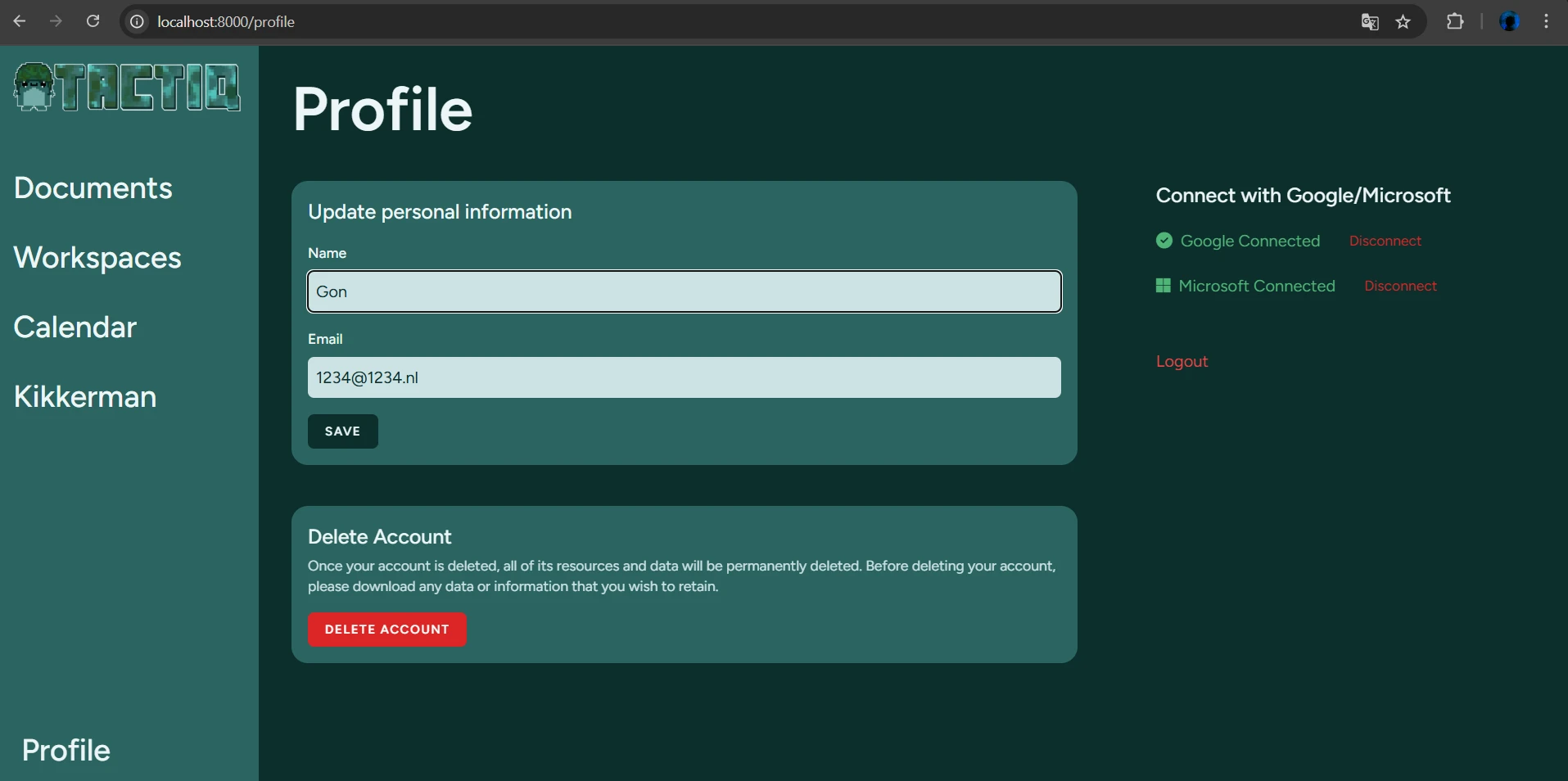The image size is (1568, 781).
Task: Select Profile in the sidebar
Action: tap(65, 750)
